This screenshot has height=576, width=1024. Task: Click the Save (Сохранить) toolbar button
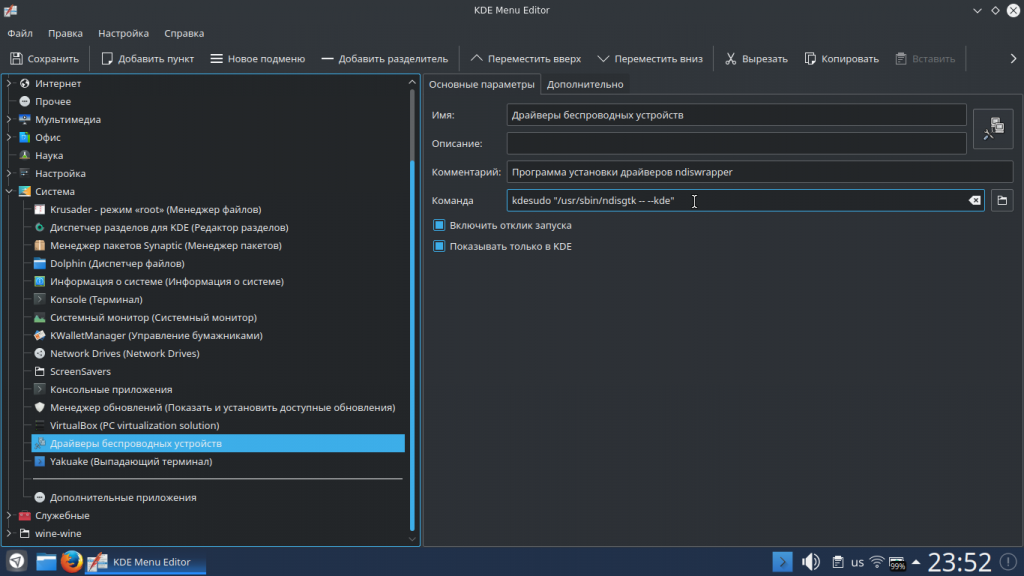pyautogui.click(x=44, y=59)
